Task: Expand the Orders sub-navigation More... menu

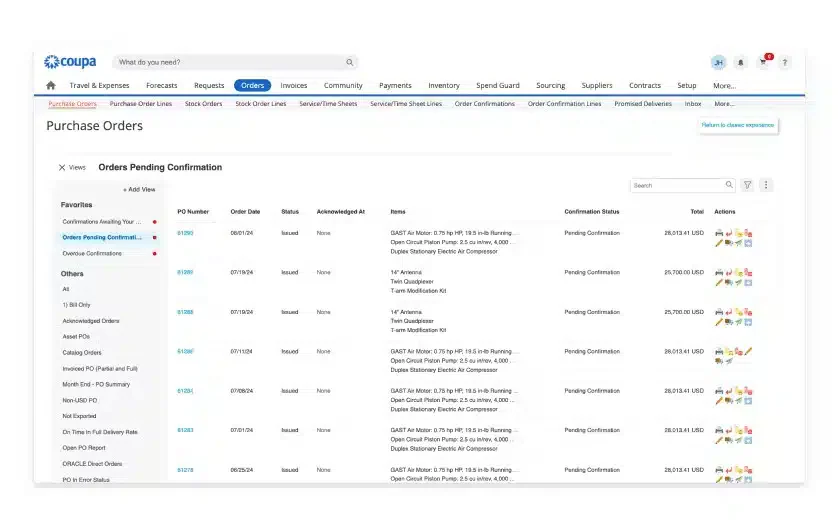Action: [724, 104]
